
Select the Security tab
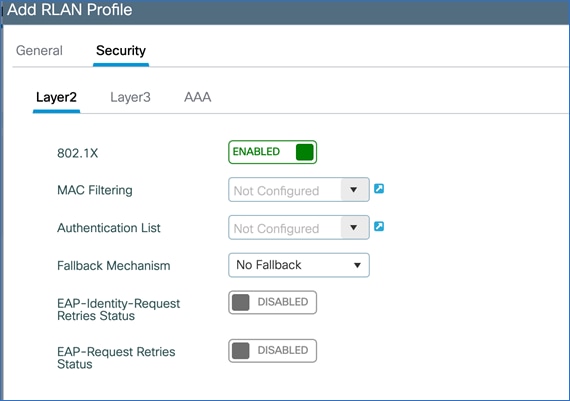(121, 51)
